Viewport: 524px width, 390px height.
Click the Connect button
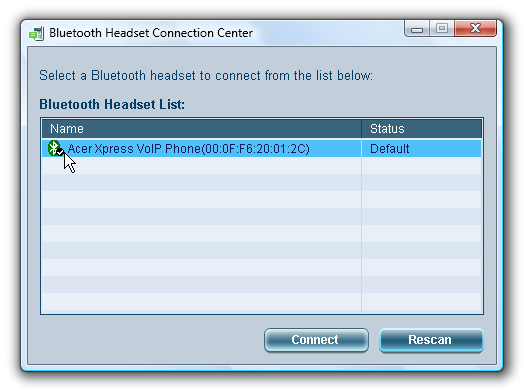[x=316, y=340]
